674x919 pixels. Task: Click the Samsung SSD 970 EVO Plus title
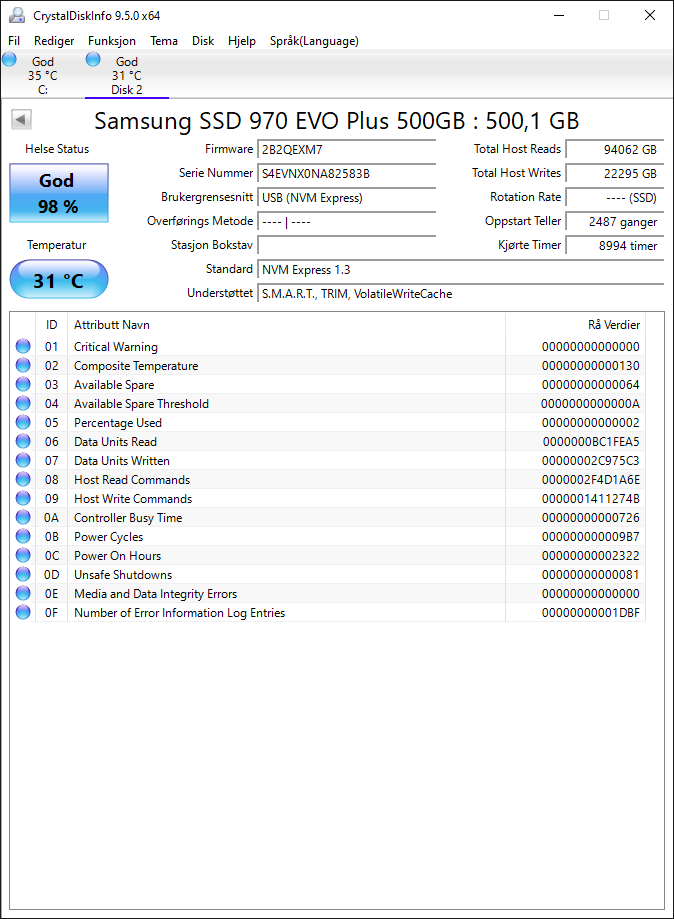tap(336, 121)
